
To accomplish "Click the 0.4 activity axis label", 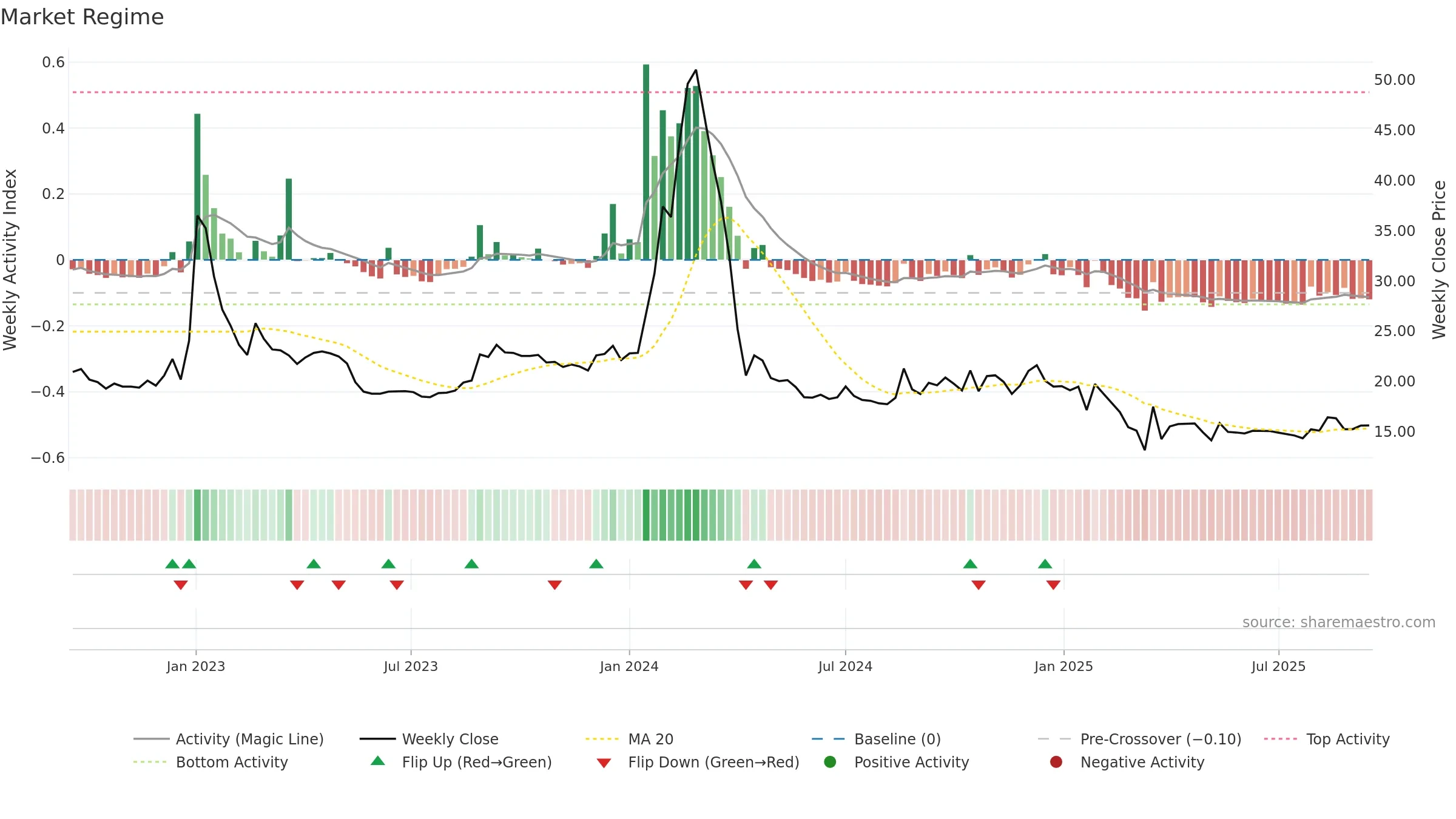I will pyautogui.click(x=53, y=129).
